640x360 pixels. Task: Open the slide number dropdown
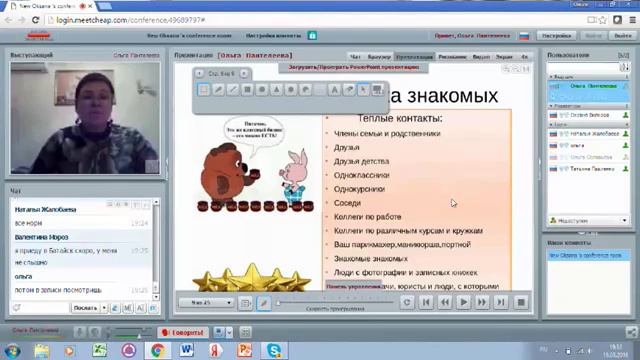206,303
